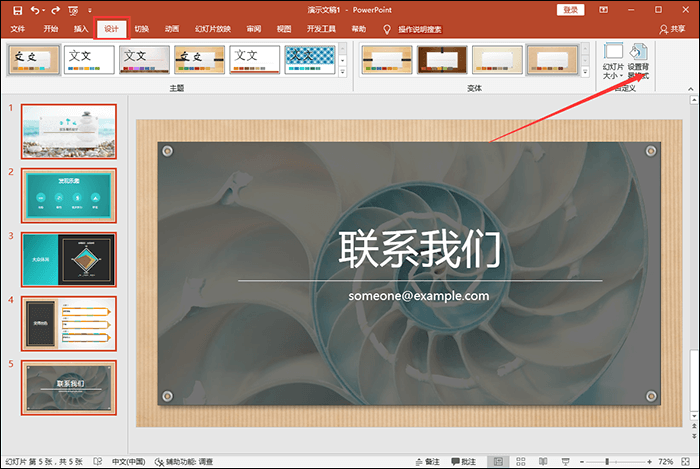
Task: Switch to the 切换 tab
Action: pos(142,29)
